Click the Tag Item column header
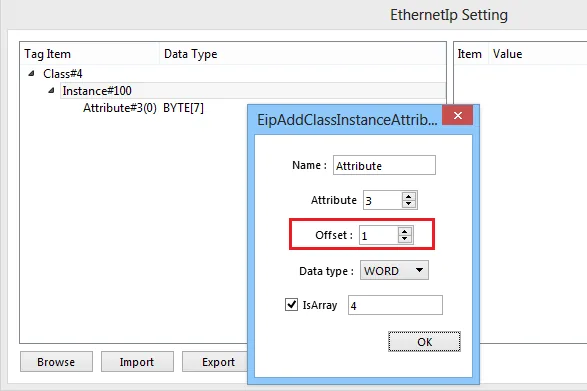 (x=90, y=54)
